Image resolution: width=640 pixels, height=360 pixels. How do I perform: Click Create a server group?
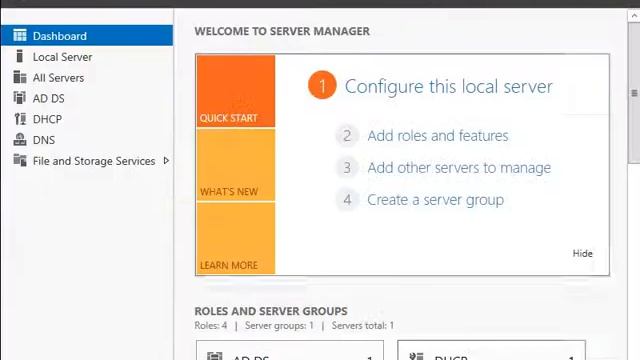click(436, 200)
